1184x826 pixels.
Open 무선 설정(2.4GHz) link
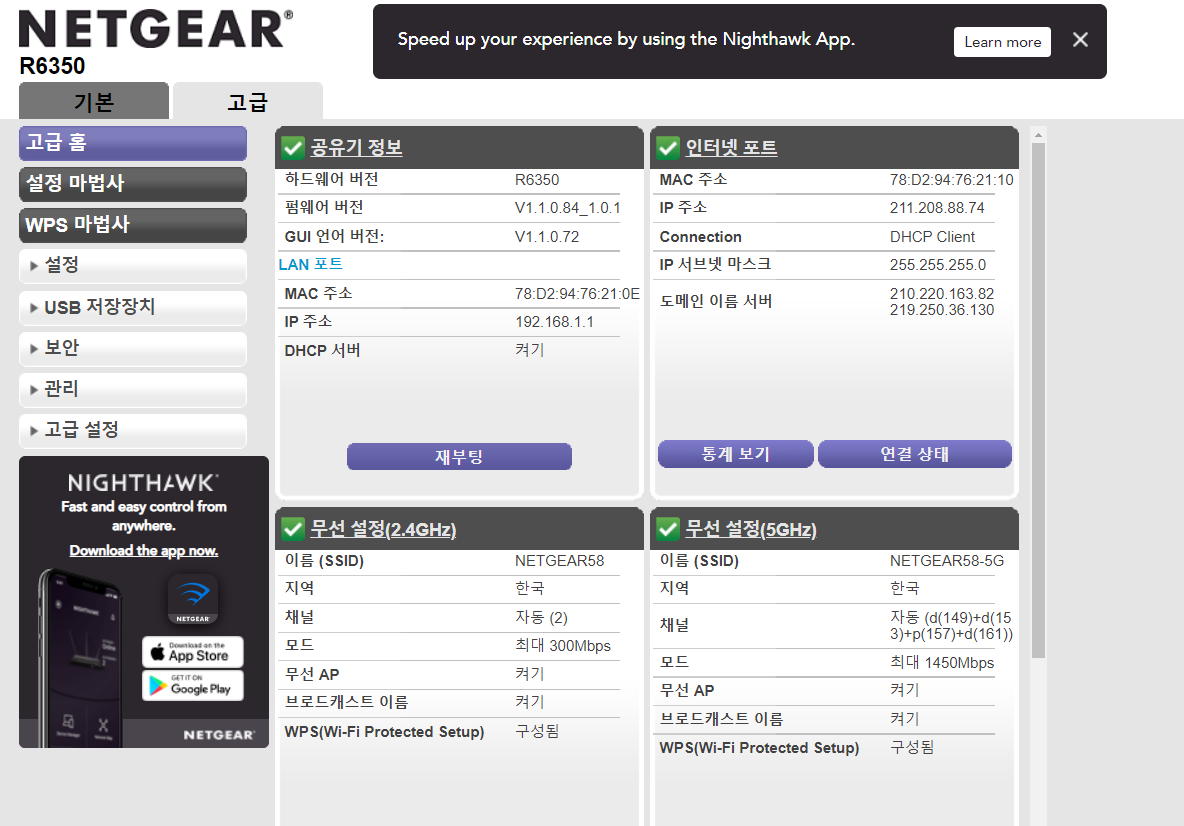pos(384,529)
